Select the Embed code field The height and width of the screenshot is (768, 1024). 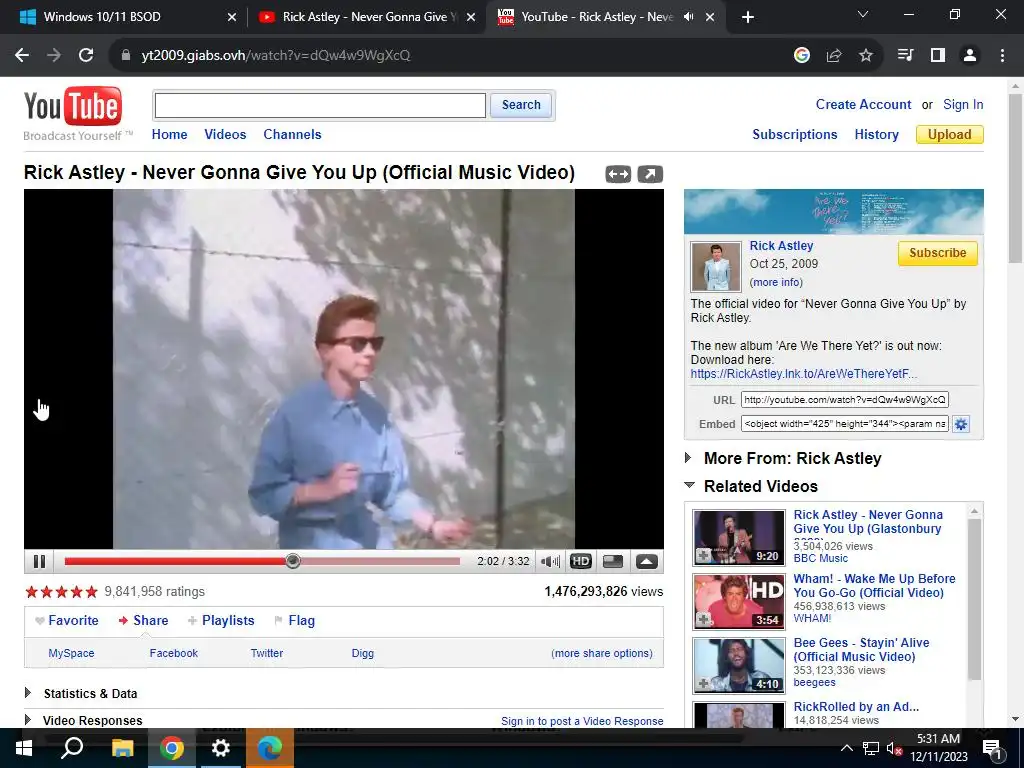tap(844, 424)
